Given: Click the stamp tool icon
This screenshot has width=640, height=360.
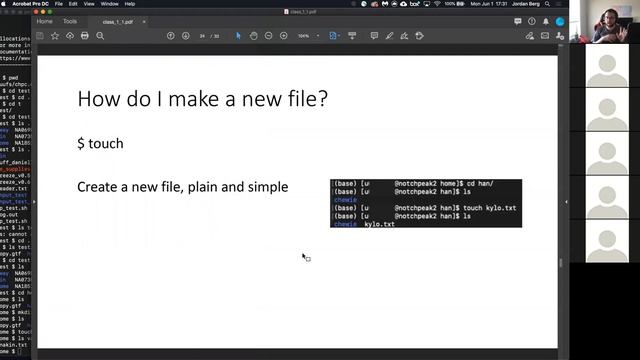Looking at the screenshot, I should point(419,36).
